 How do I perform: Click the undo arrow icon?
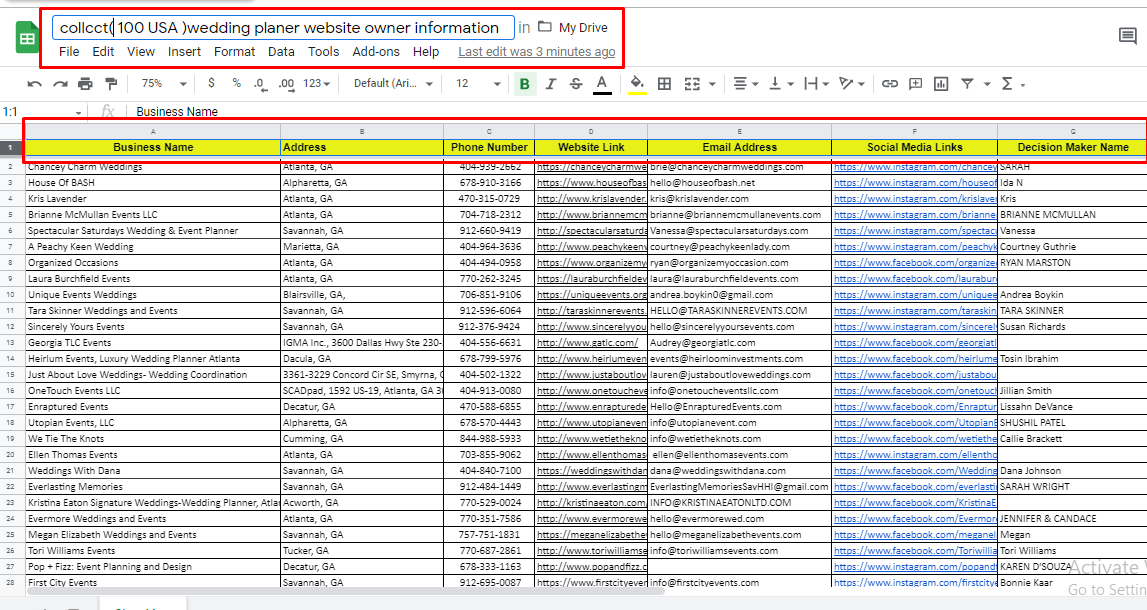[35, 84]
